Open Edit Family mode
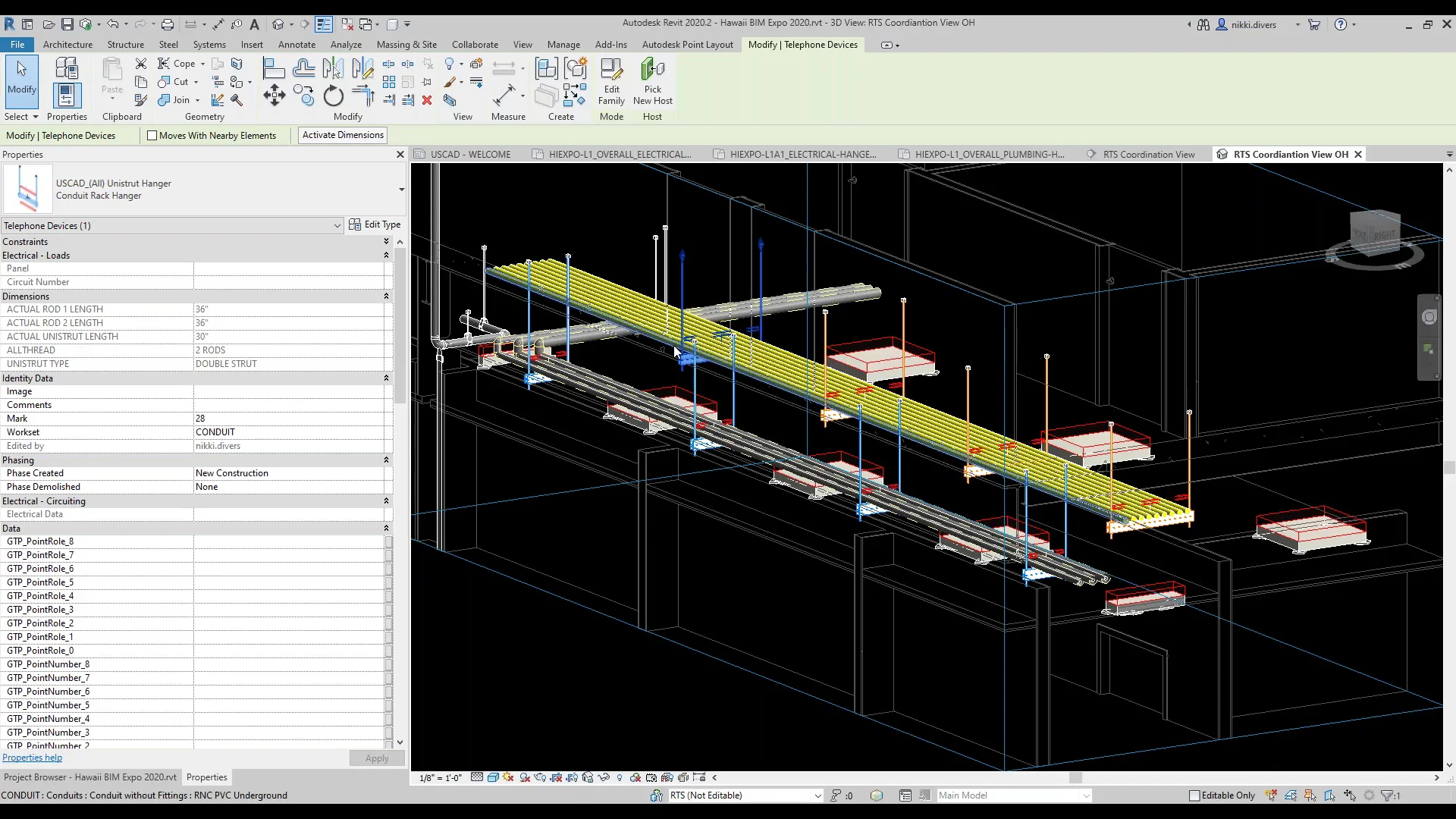Image resolution: width=1456 pixels, height=819 pixels. click(x=611, y=82)
